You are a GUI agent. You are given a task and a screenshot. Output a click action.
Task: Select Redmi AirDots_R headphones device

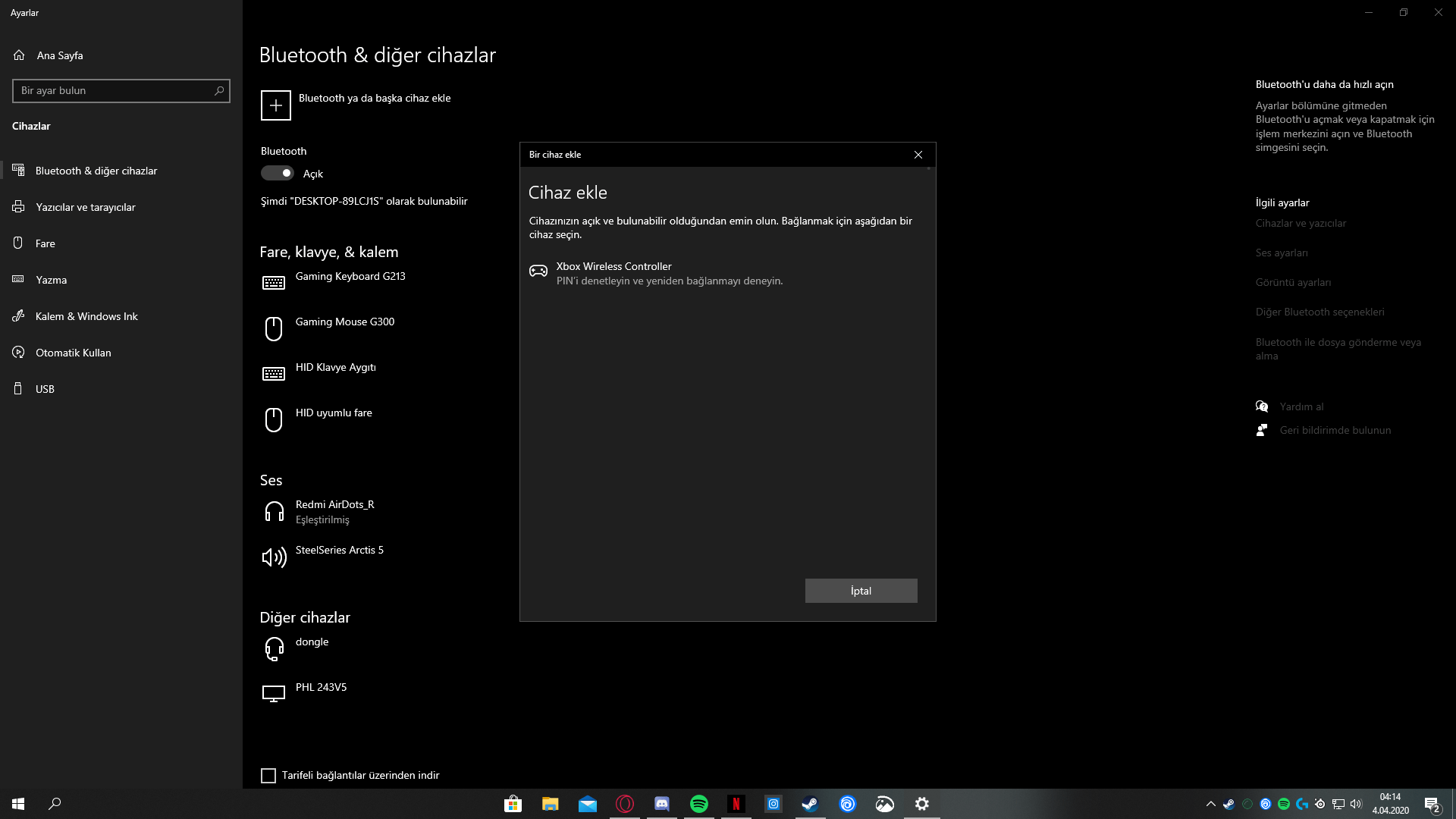point(334,511)
